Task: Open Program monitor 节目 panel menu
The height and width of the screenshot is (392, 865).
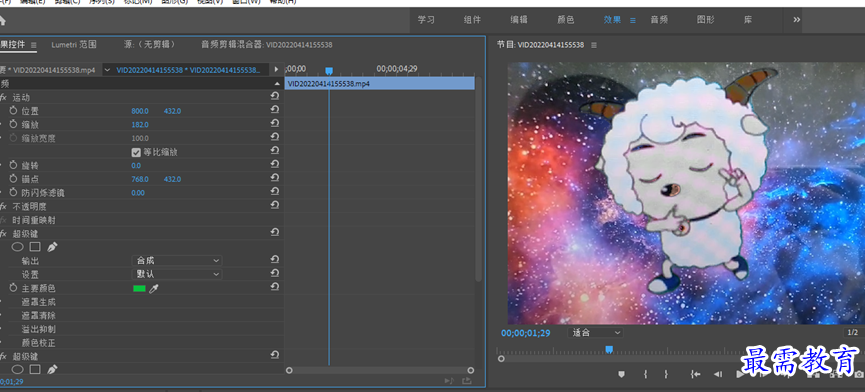Action: coord(594,45)
